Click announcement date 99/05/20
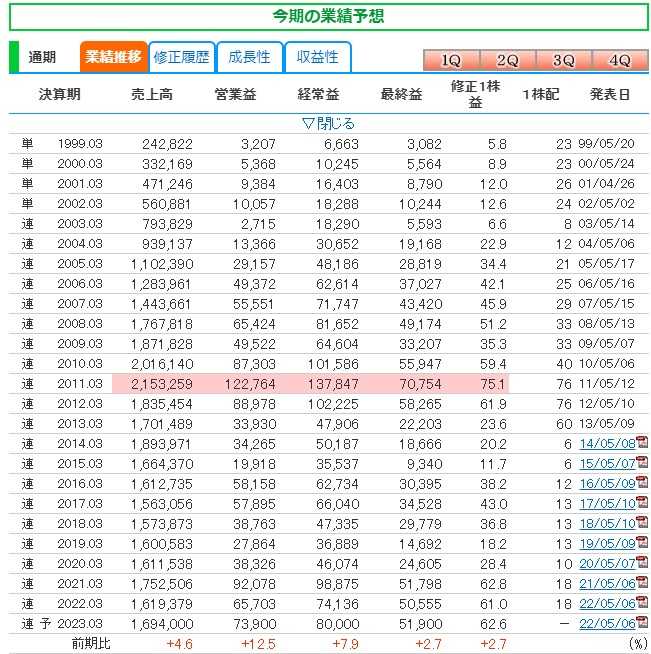The height and width of the screenshot is (654, 651). tap(606, 144)
